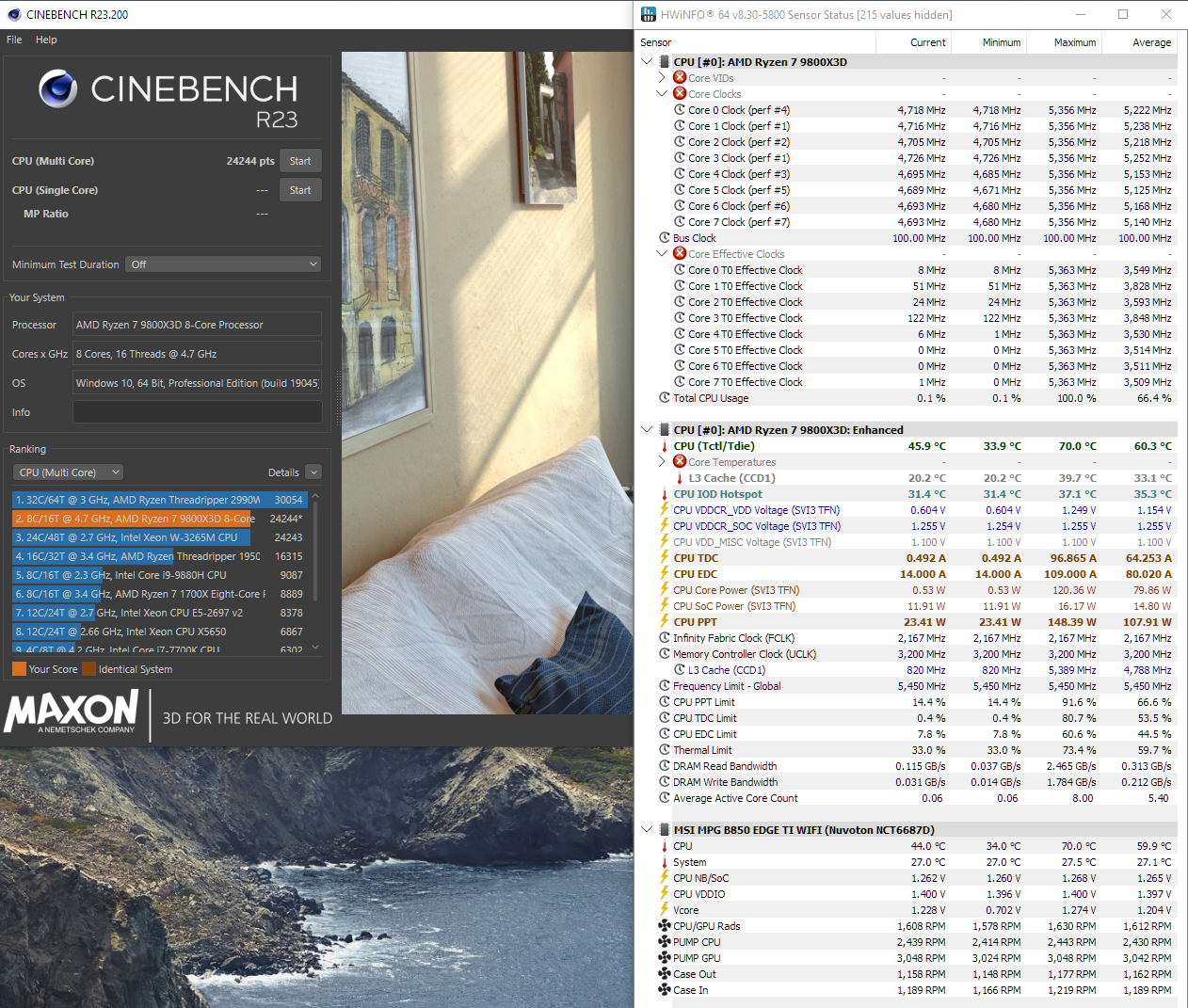Click the HWiNFO title bar app icon
This screenshot has height=1008, width=1188.
click(648, 14)
